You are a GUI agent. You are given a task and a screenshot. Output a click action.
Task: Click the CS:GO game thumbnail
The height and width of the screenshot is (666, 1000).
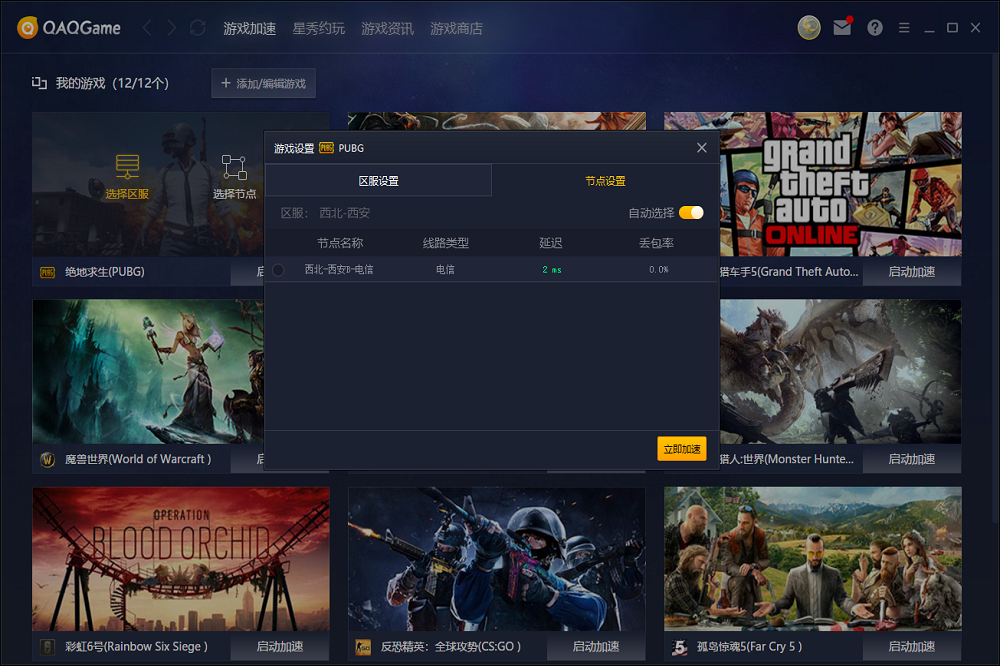tap(497, 559)
